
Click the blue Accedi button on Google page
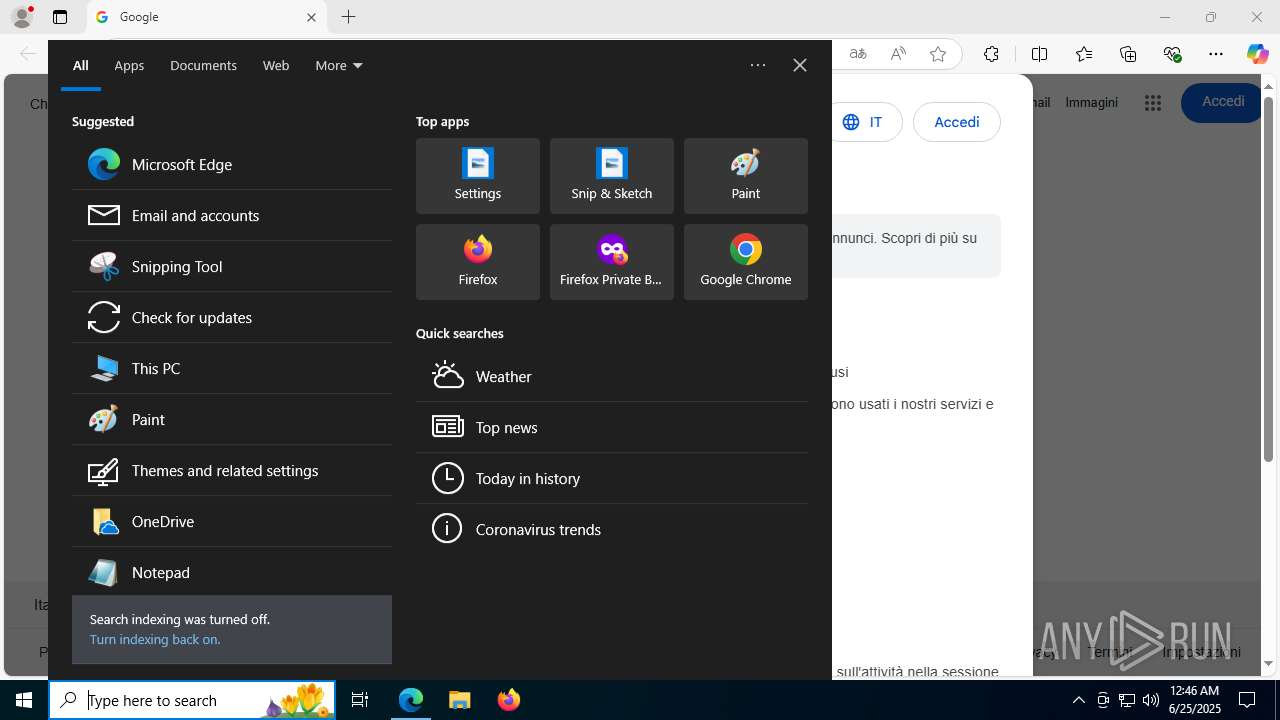[1222, 102]
